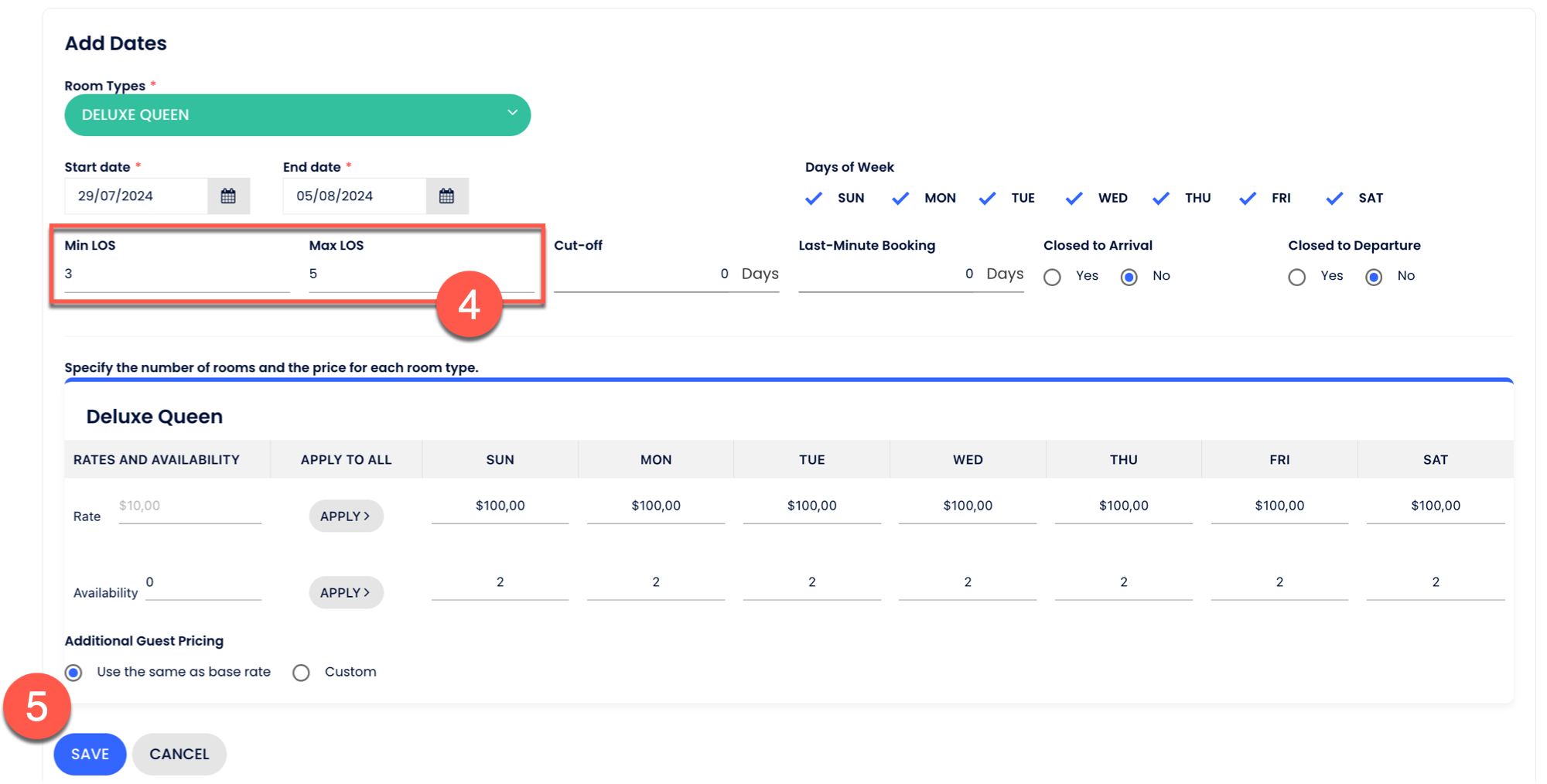Select No for Closed to Departure
Viewport: 1547px width, 784px height.
tap(1374, 277)
